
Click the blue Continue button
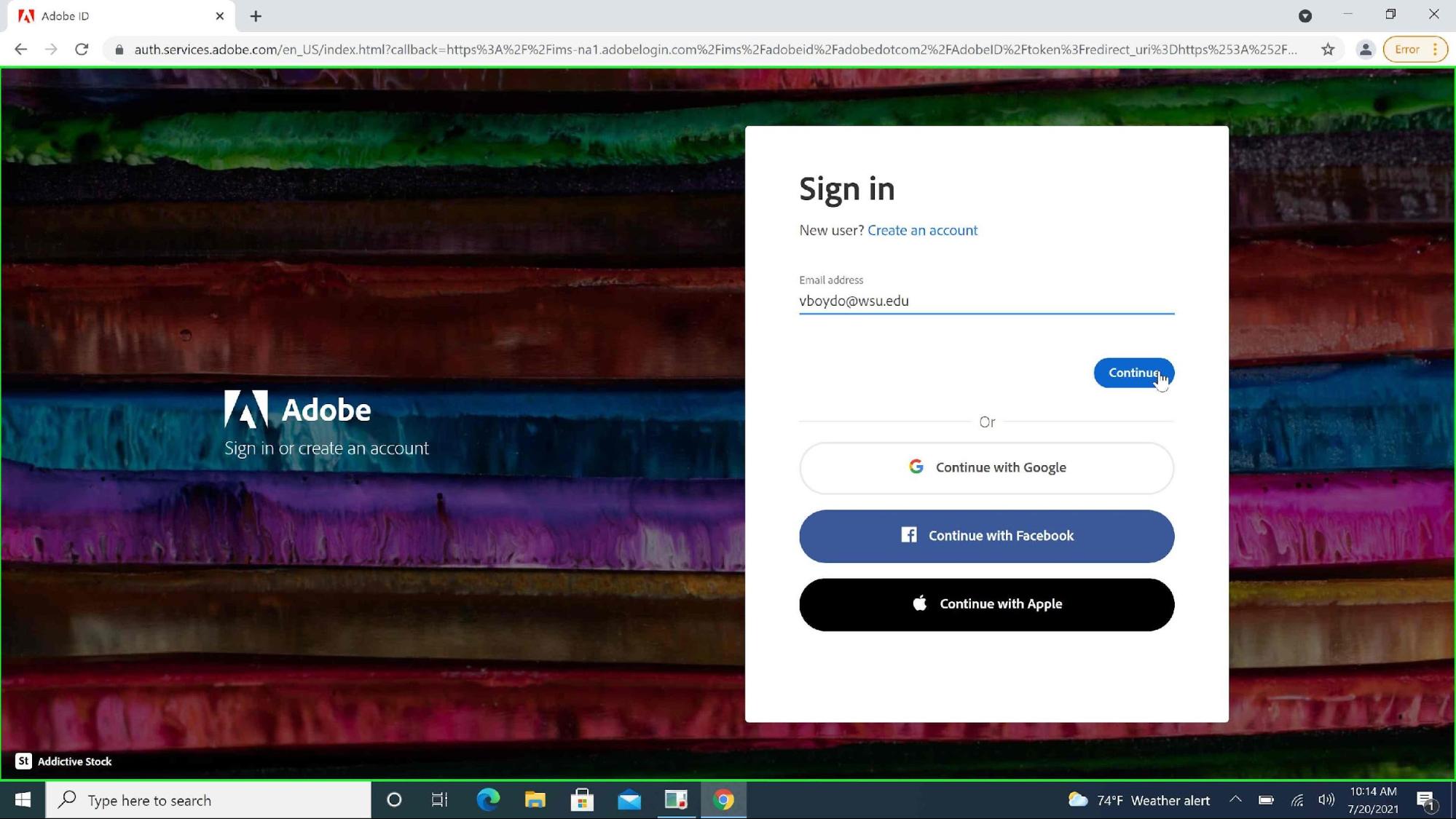click(x=1133, y=373)
